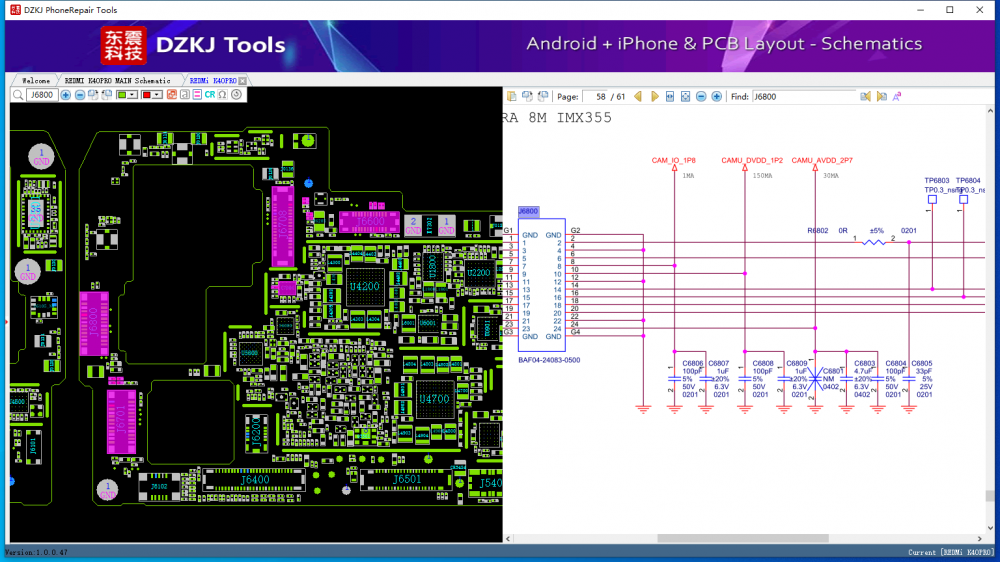This screenshot has height=562, width=1000.
Task: Switch to the Welcome tab
Action: click(36, 81)
